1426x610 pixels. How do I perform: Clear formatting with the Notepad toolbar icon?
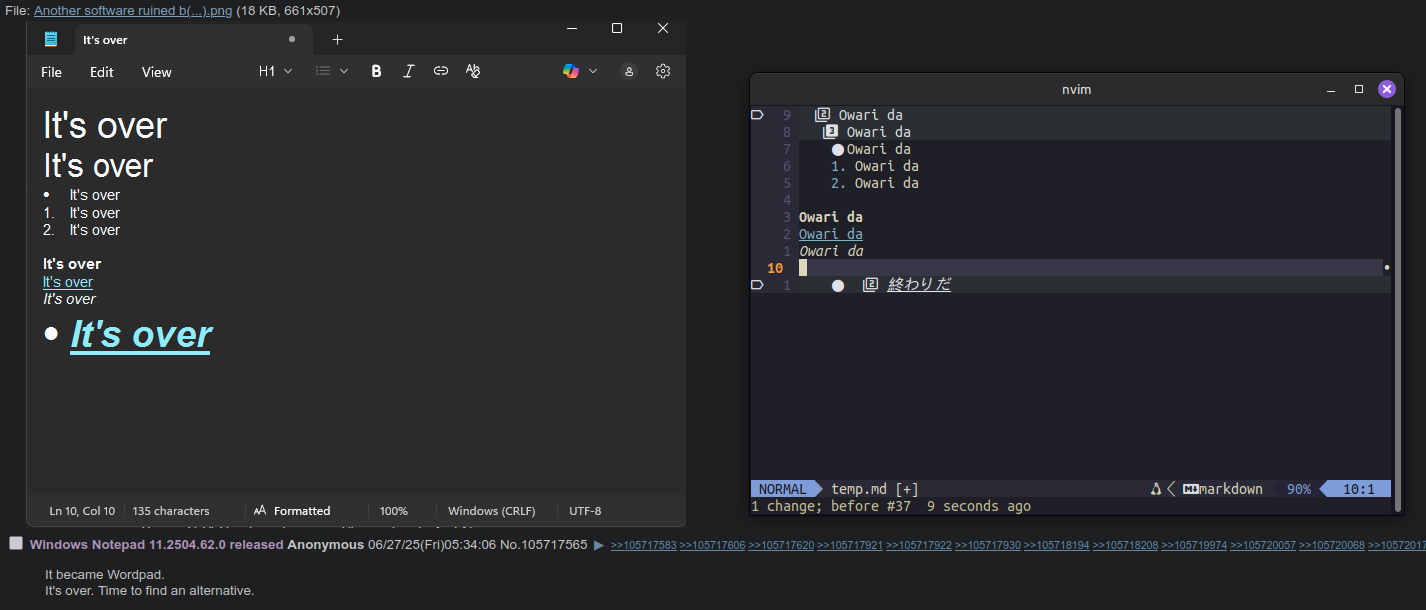473,71
